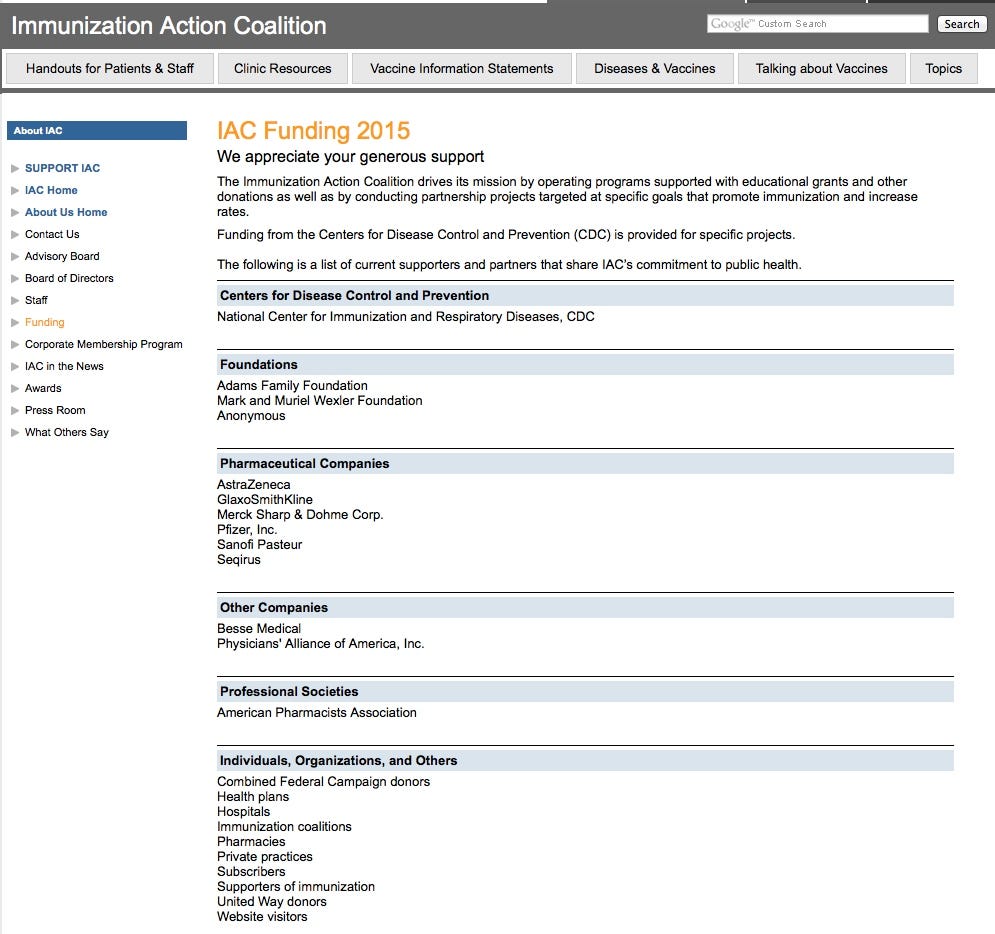Click the Besse Medical entry

click(x=259, y=629)
